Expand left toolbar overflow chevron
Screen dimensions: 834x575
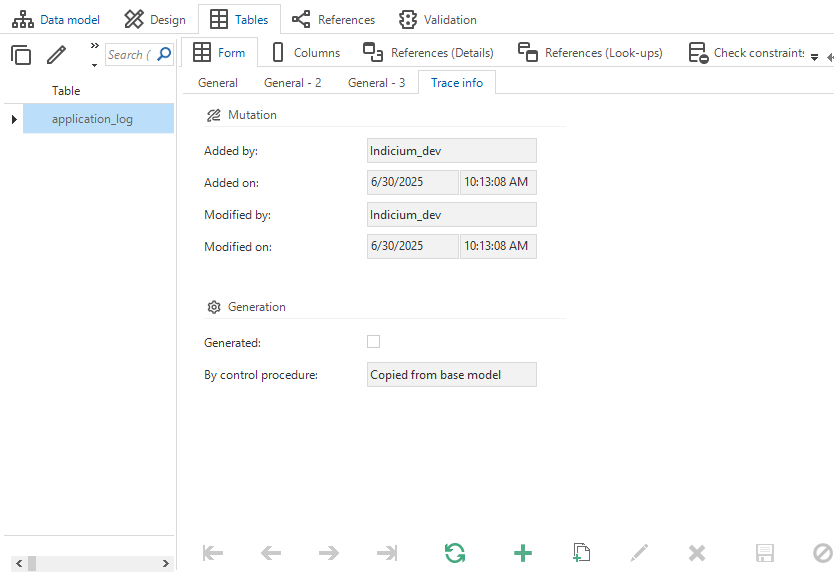pyautogui.click(x=95, y=46)
